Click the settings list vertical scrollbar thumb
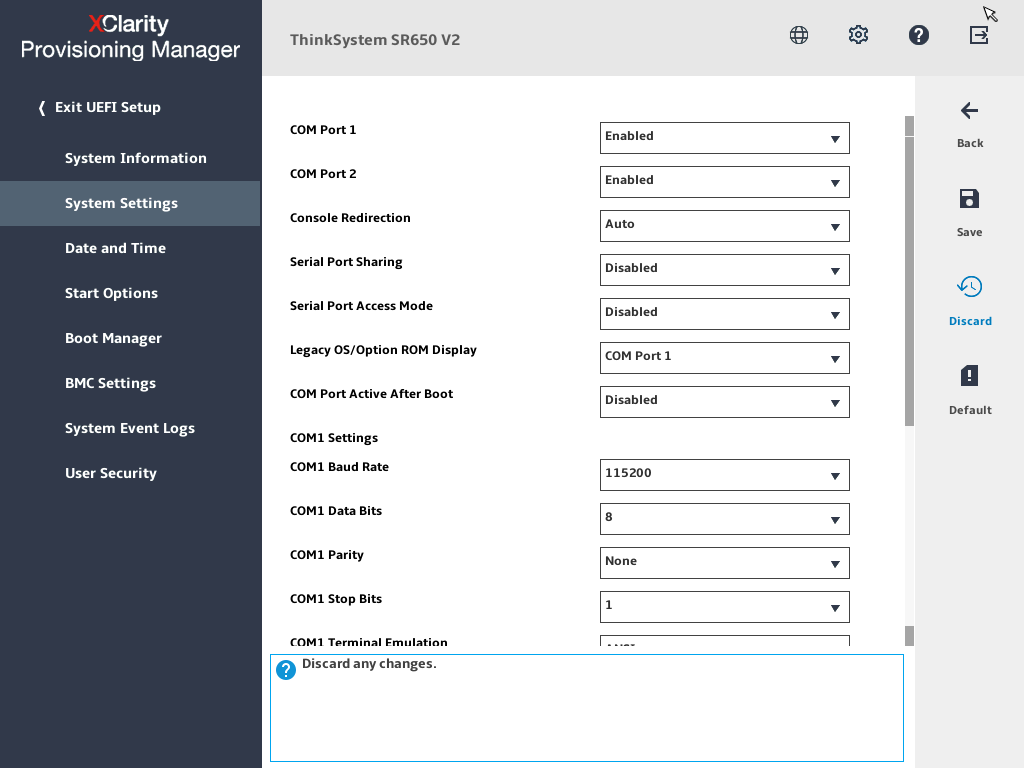1024x768 pixels. click(909, 281)
